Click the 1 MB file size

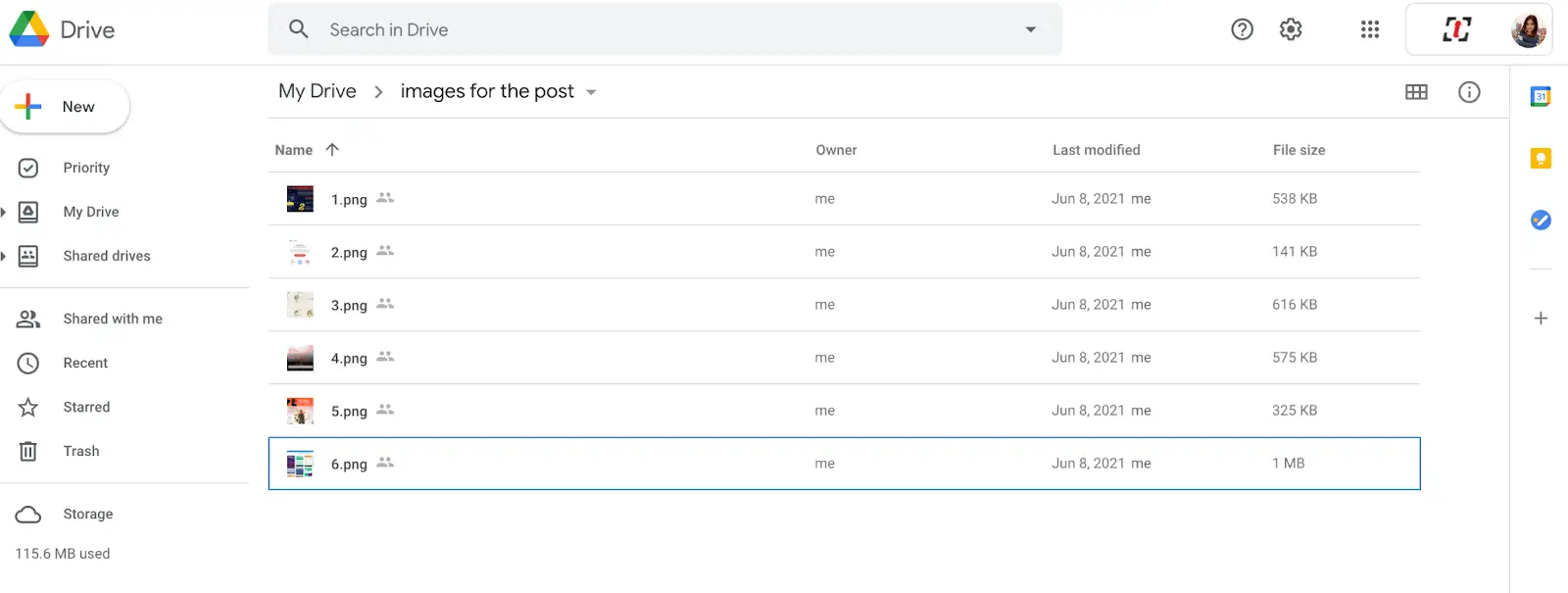click(x=1289, y=463)
